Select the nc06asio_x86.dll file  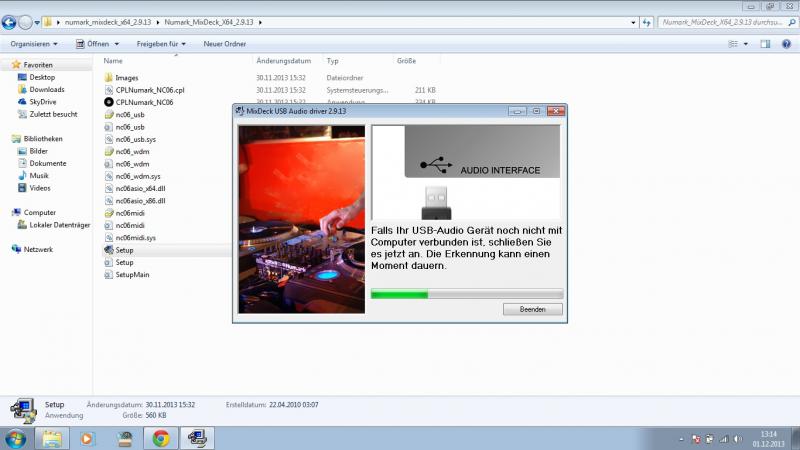[x=140, y=201]
